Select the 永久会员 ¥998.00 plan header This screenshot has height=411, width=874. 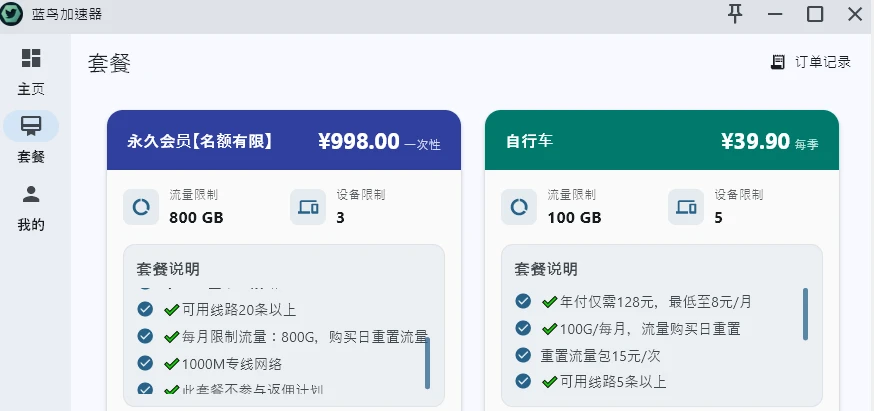pos(284,141)
